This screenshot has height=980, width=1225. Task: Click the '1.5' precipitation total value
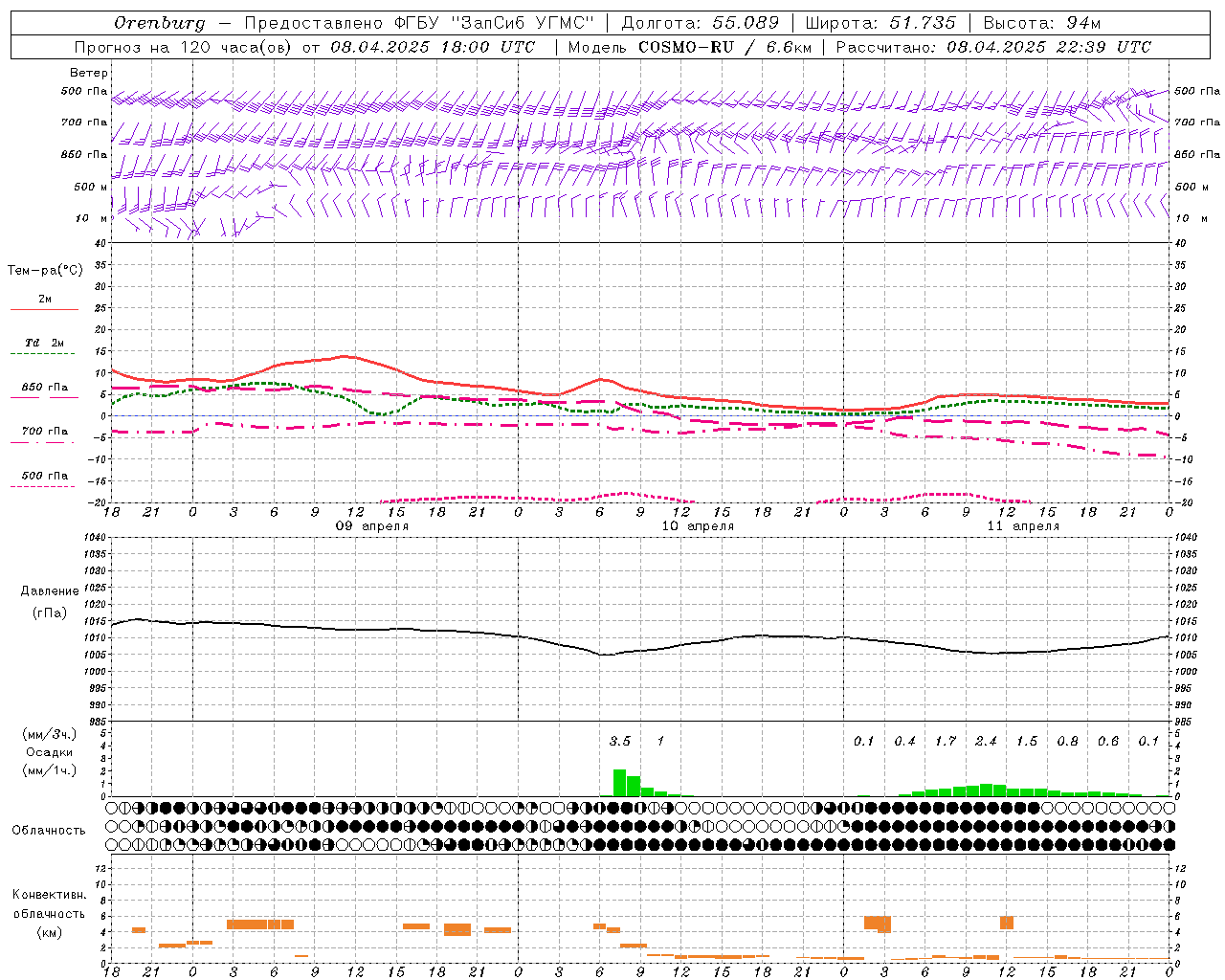click(1027, 741)
